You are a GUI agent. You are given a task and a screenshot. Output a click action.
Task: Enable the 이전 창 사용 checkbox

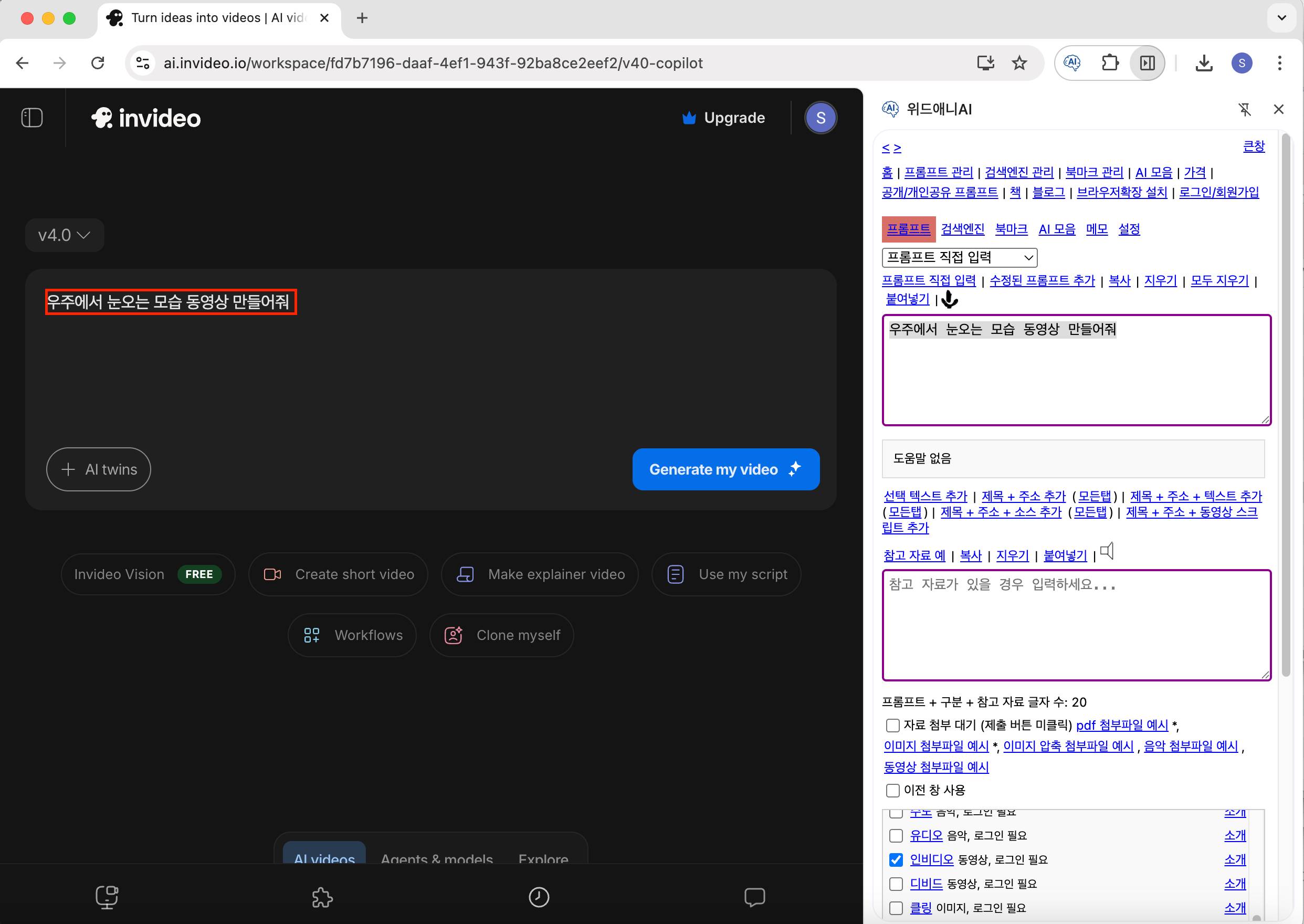(892, 790)
